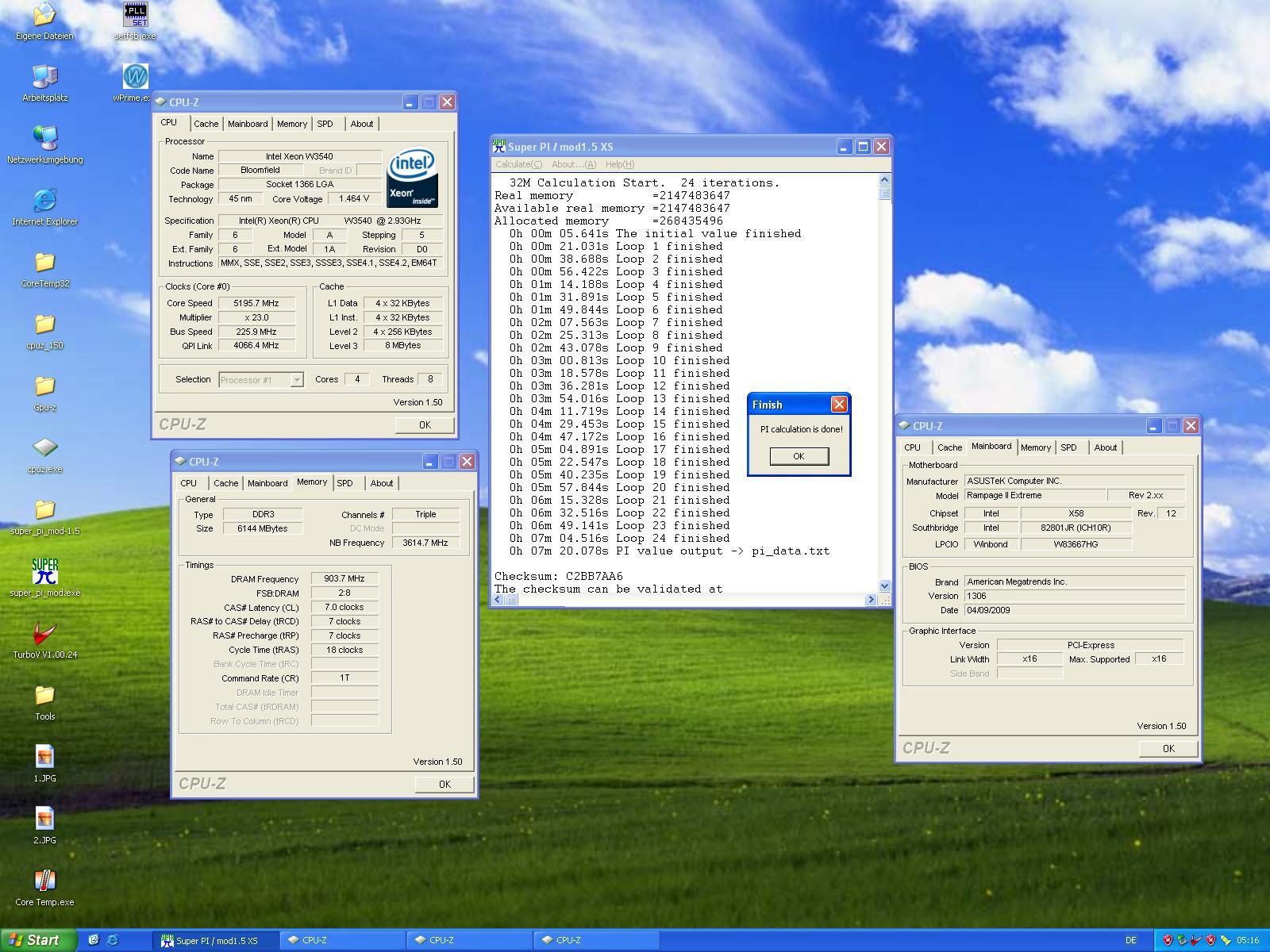Click the taskbar clock showing 05:16
This screenshot has width=1270, height=952.
coord(1248,941)
